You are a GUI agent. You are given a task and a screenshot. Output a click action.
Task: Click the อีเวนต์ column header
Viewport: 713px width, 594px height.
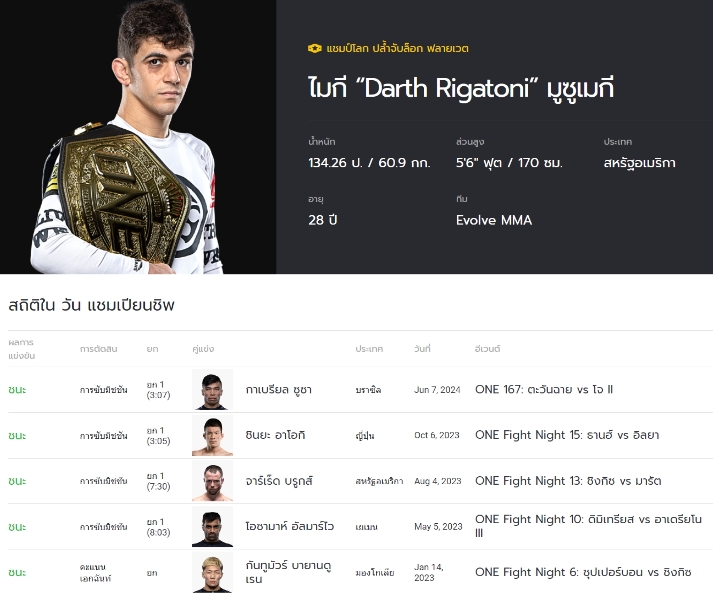click(487, 349)
